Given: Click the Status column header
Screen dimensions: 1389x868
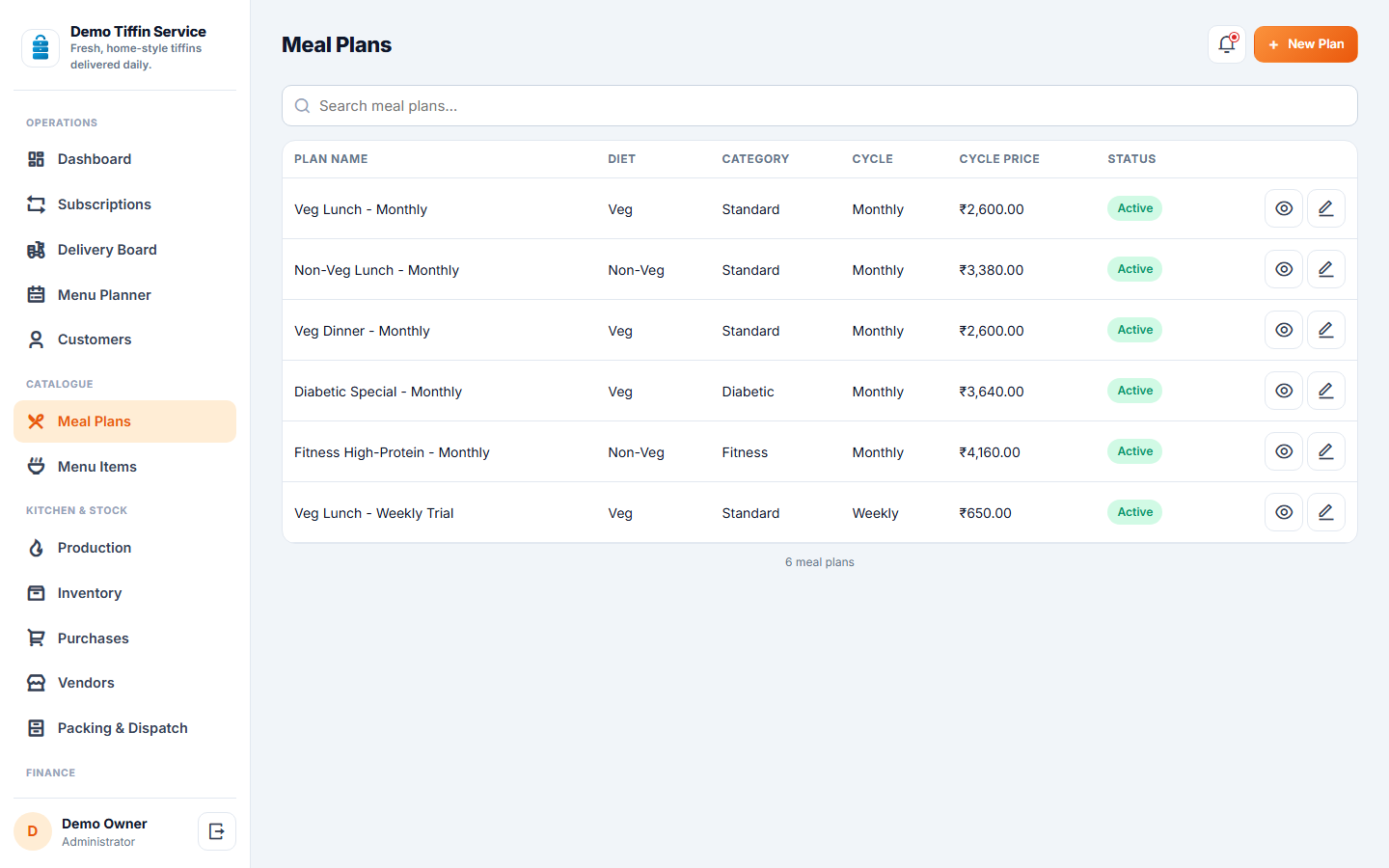Looking at the screenshot, I should pos(1131,159).
